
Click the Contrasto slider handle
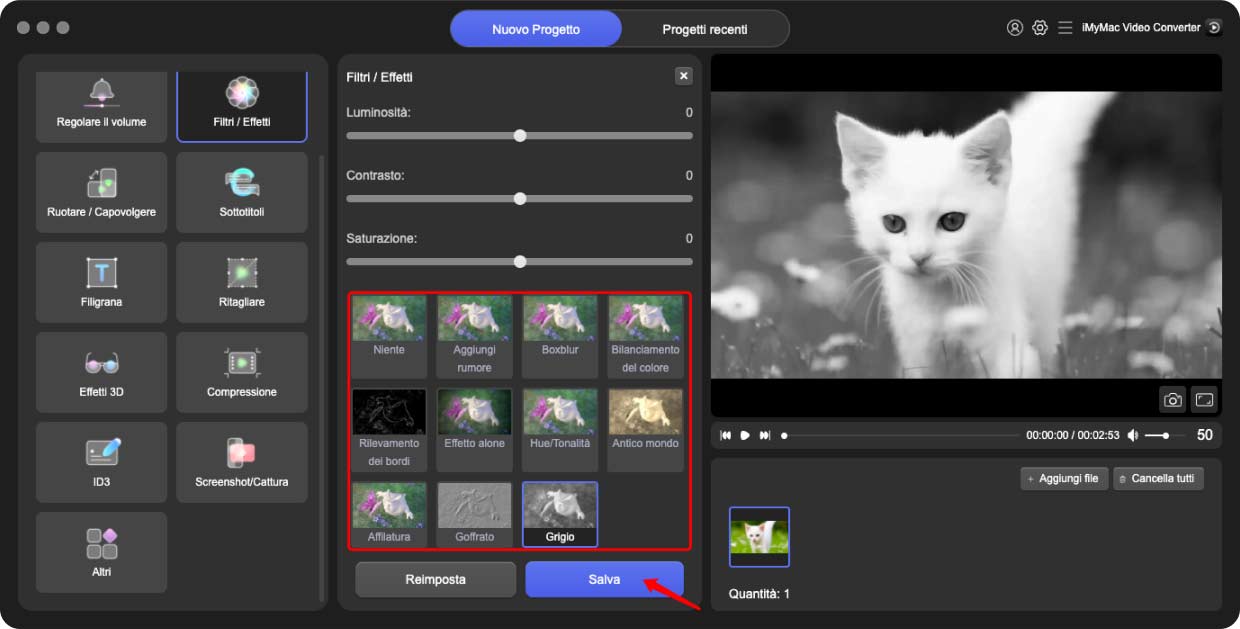click(x=520, y=198)
